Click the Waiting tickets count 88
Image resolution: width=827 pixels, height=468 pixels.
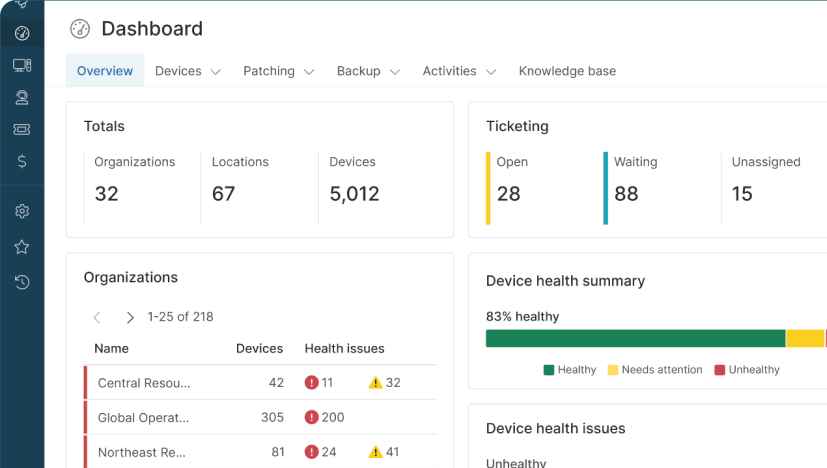click(x=626, y=194)
